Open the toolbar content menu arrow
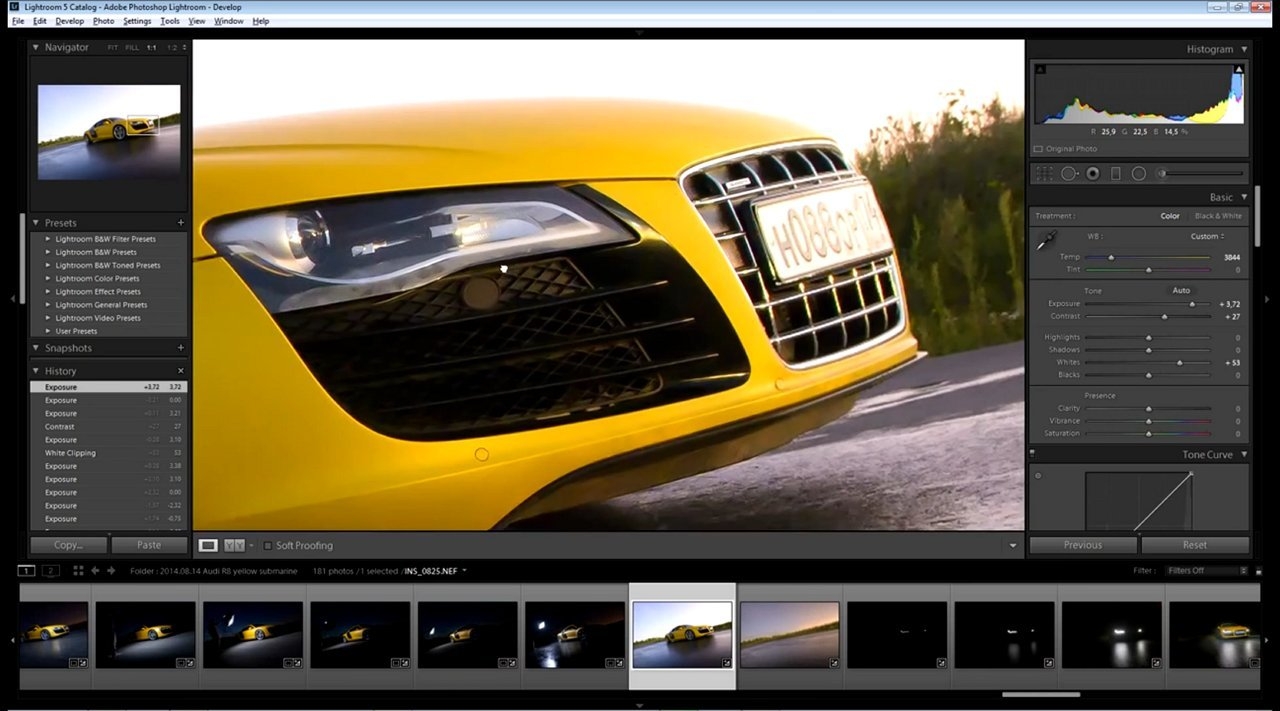This screenshot has height=711, width=1280. 1013,546
